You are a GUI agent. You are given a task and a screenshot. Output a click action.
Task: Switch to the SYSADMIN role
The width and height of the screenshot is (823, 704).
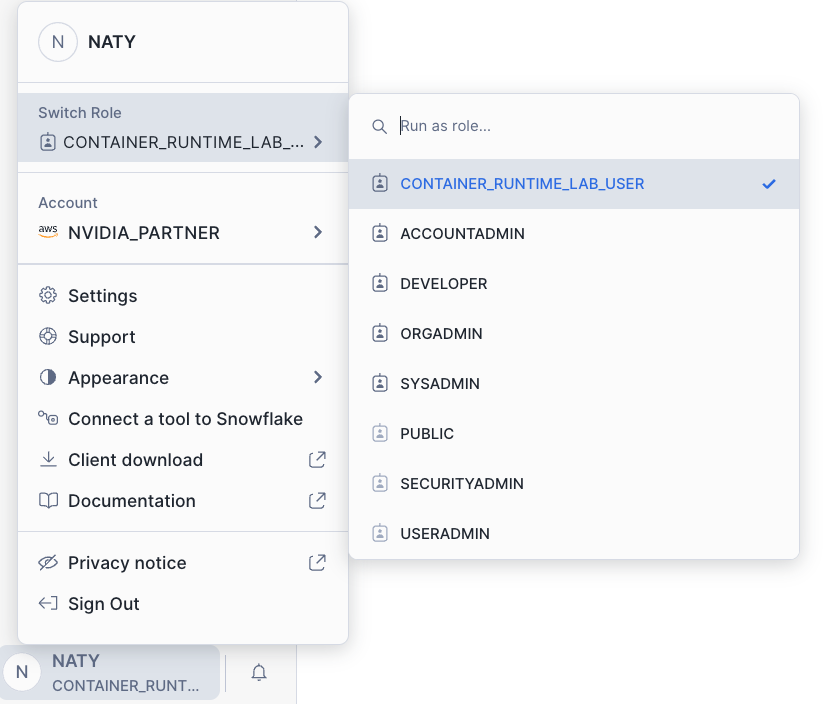(574, 383)
